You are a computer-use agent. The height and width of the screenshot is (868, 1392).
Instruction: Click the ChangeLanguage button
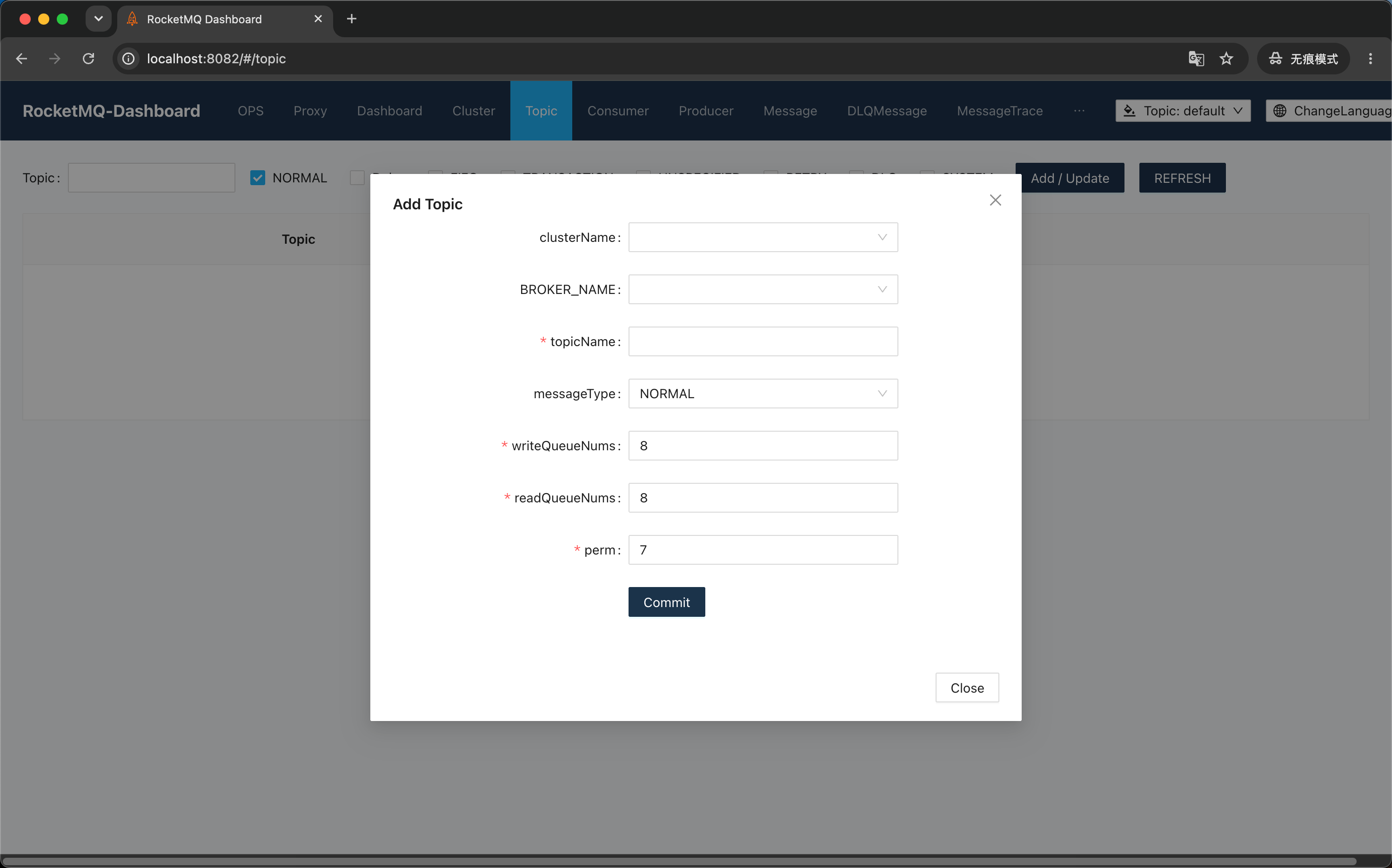pyautogui.click(x=1329, y=111)
